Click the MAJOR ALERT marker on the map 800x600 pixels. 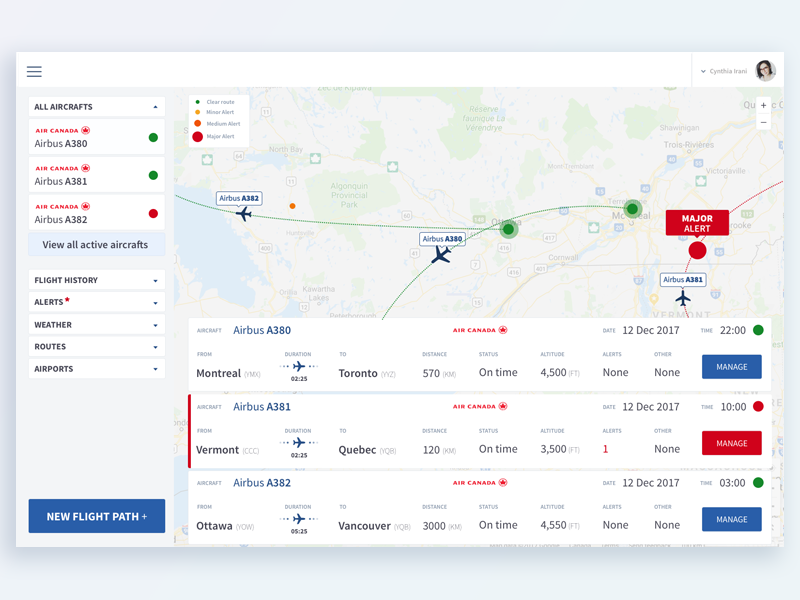click(x=696, y=222)
